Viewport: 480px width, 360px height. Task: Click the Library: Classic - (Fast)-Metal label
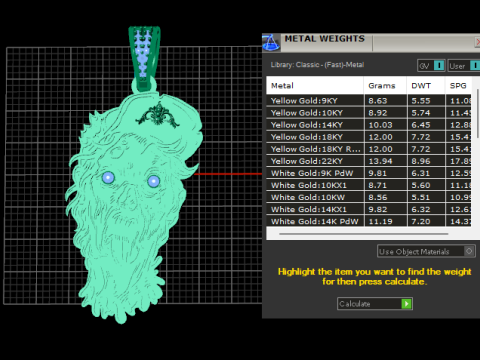pos(317,65)
